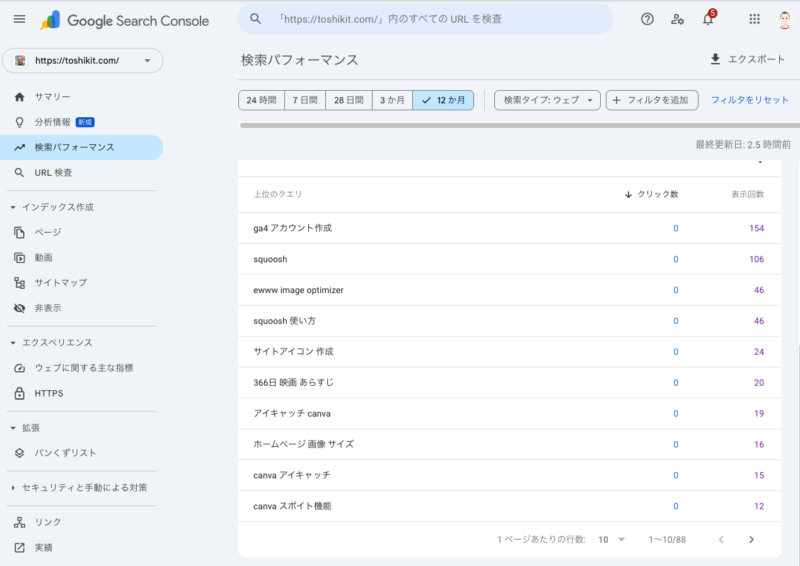
Task: Click the home icon beside サマリー
Action: pyautogui.click(x=19, y=97)
